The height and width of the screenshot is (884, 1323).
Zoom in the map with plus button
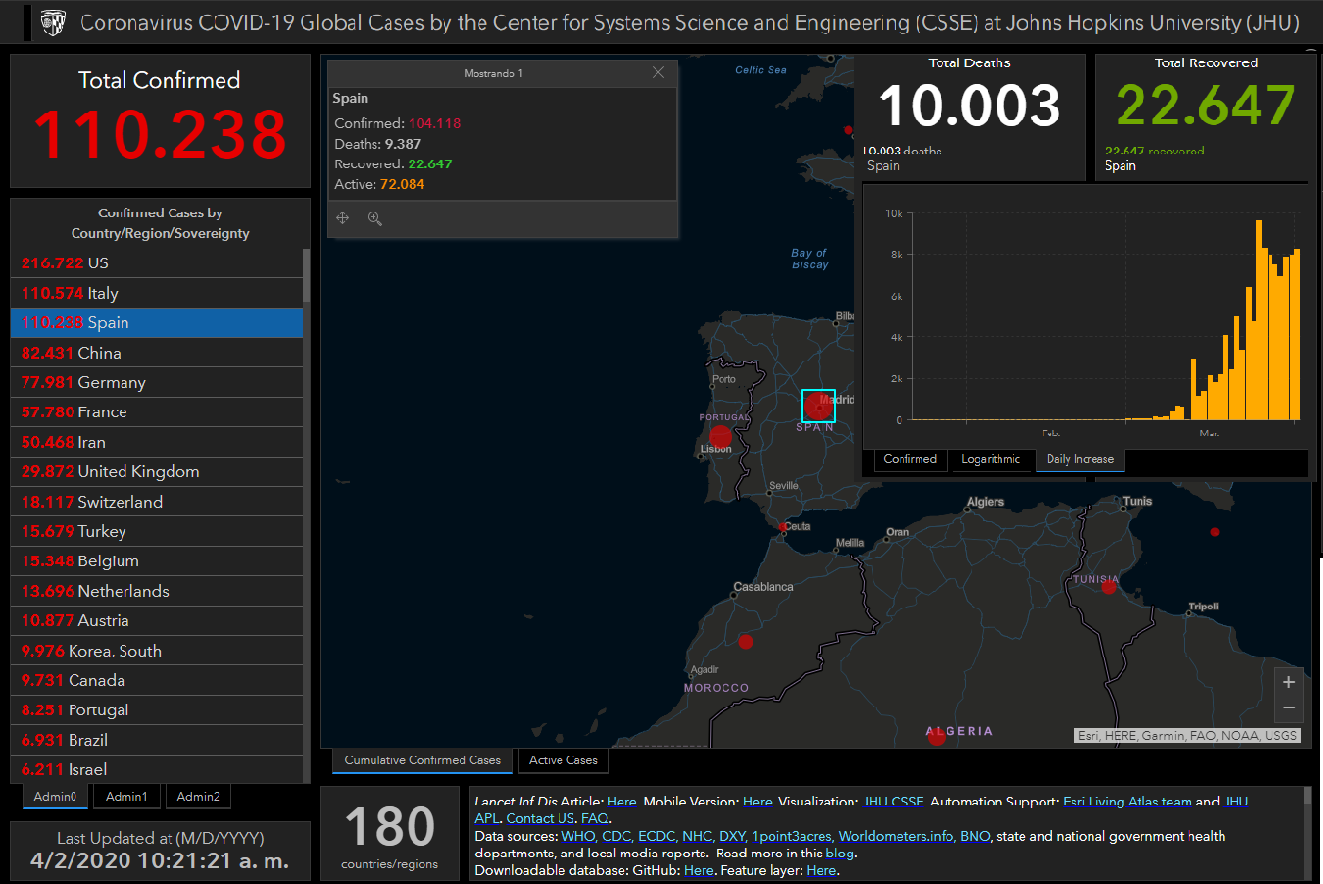tap(1289, 682)
